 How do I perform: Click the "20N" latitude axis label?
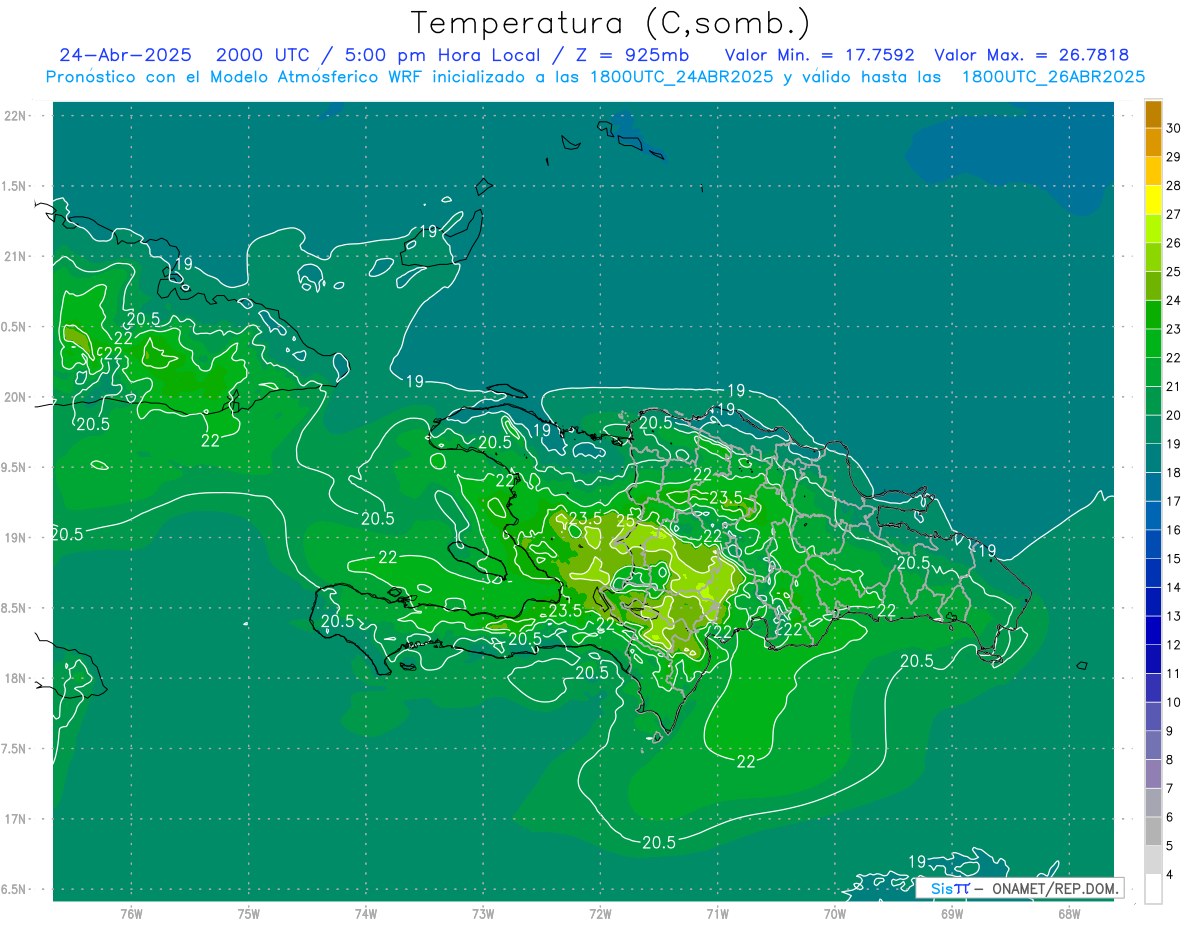[x=16, y=398]
